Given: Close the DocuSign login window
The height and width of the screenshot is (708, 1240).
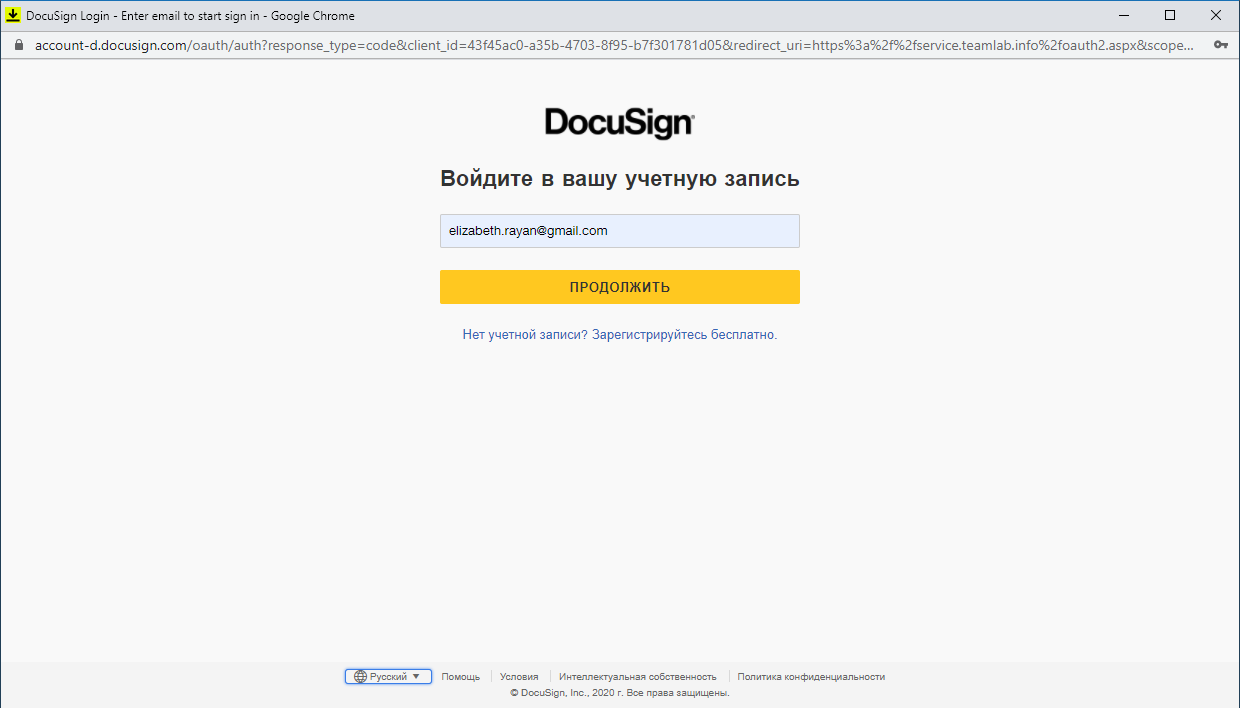Looking at the screenshot, I should pyautogui.click(x=1216, y=15).
